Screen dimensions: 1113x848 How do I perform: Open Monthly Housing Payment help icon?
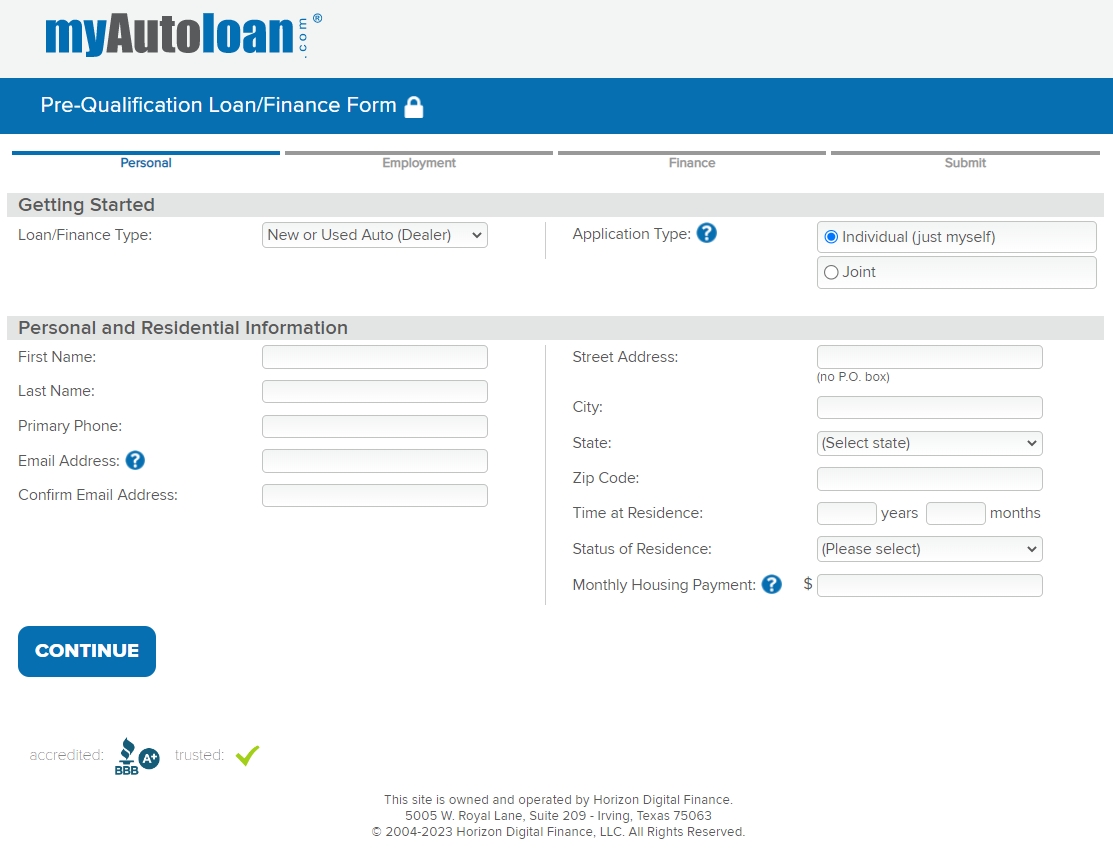pyautogui.click(x=772, y=584)
